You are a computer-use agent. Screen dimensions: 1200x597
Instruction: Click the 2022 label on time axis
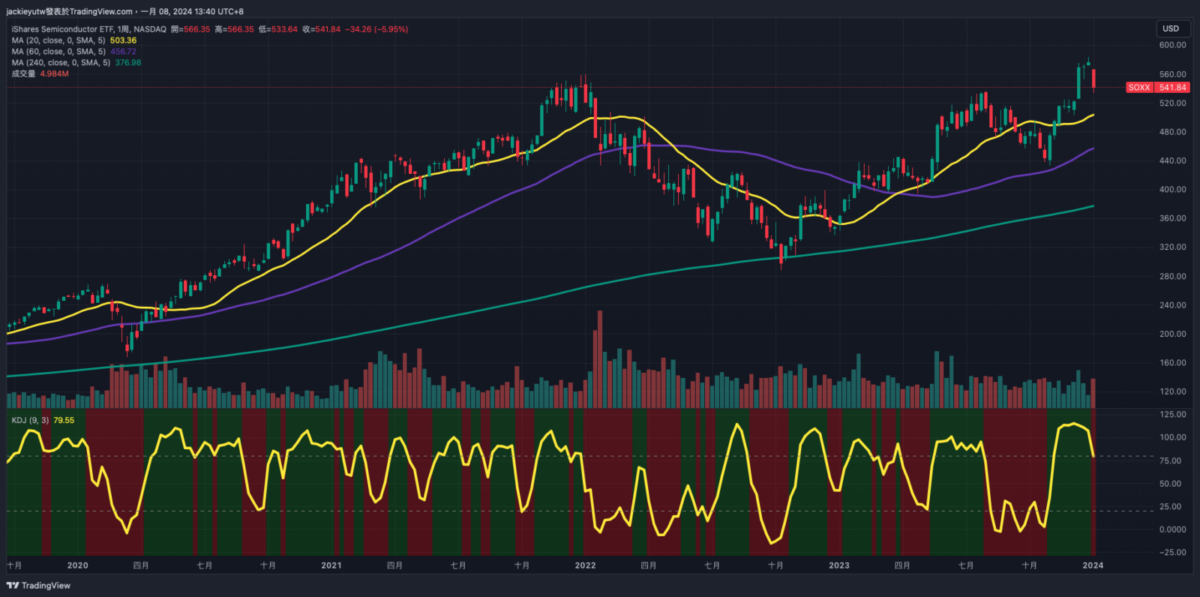(x=585, y=565)
